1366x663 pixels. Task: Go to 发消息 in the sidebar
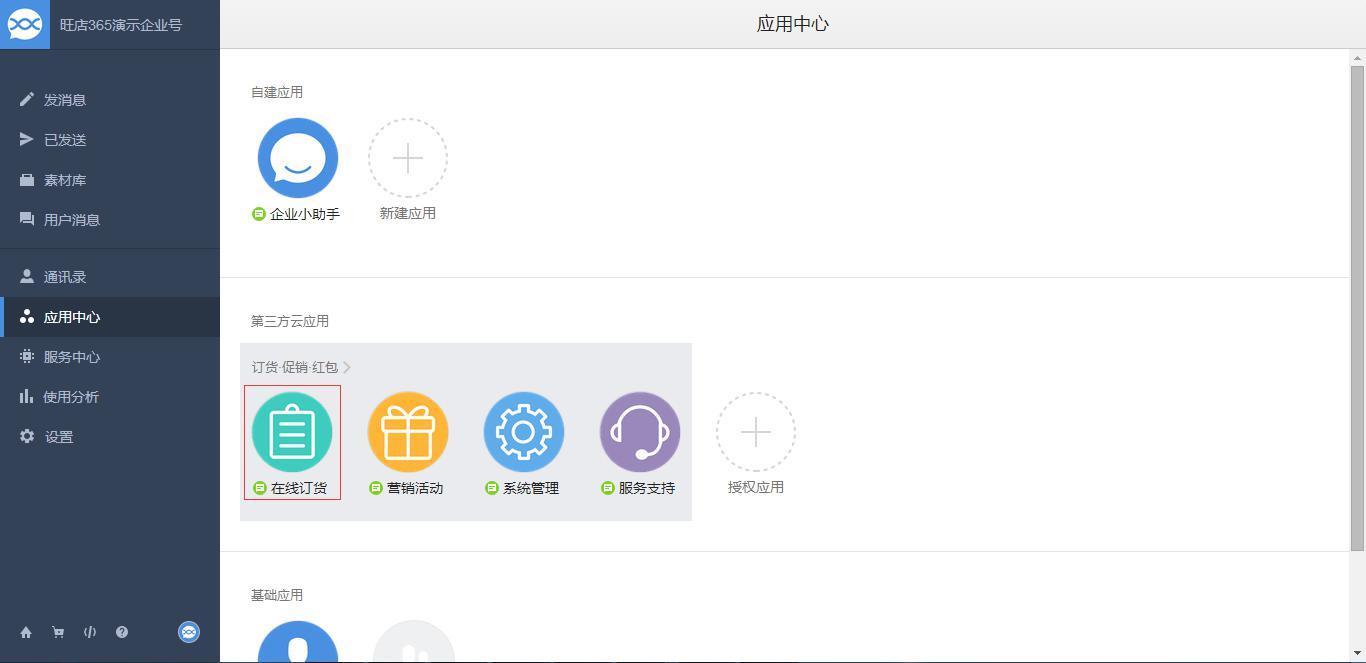65,100
